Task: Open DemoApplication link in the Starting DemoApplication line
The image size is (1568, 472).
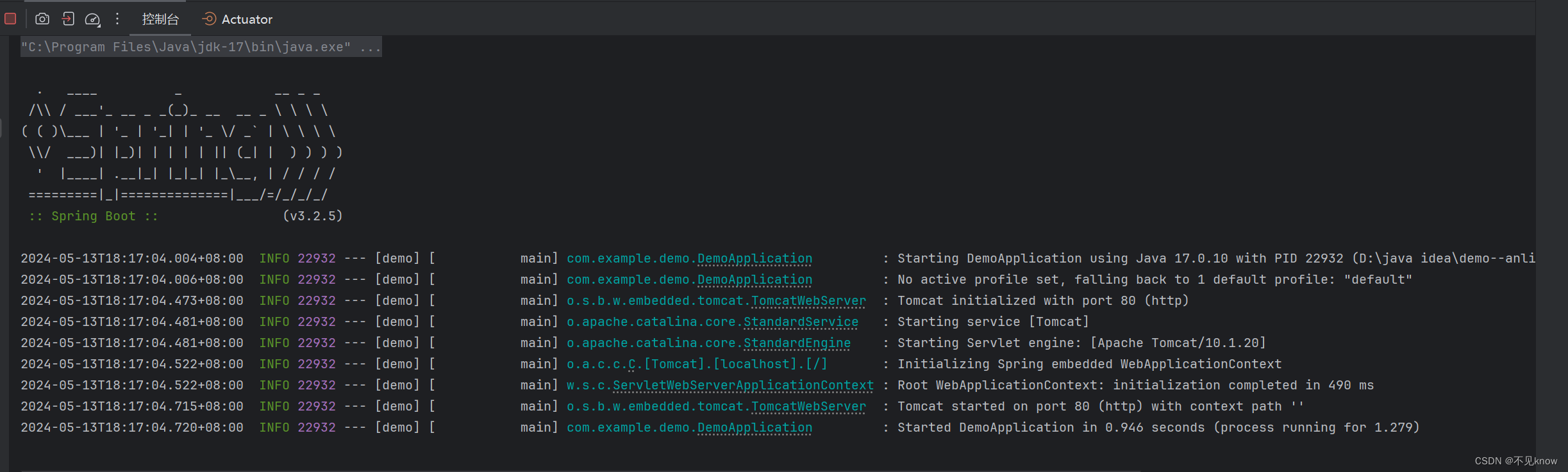Action: (755, 258)
